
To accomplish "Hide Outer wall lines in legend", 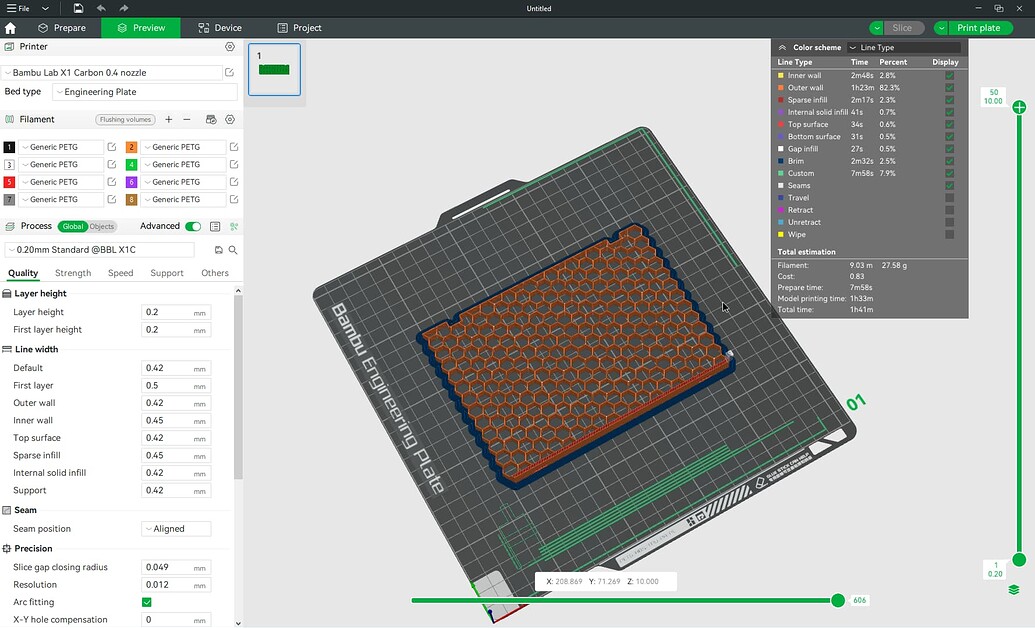I will coord(949,87).
